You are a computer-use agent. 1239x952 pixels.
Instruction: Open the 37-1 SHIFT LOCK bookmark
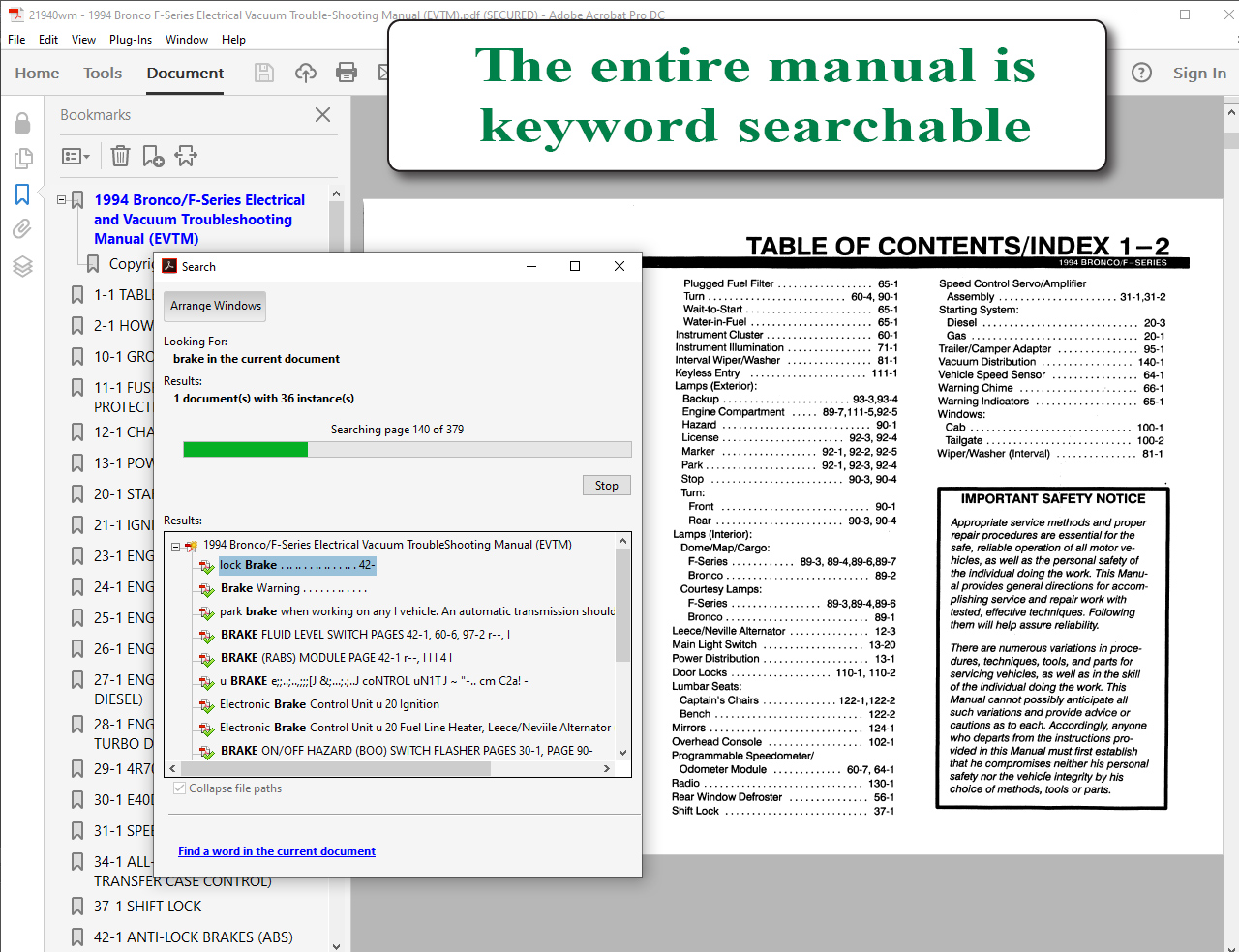pyautogui.click(x=148, y=907)
